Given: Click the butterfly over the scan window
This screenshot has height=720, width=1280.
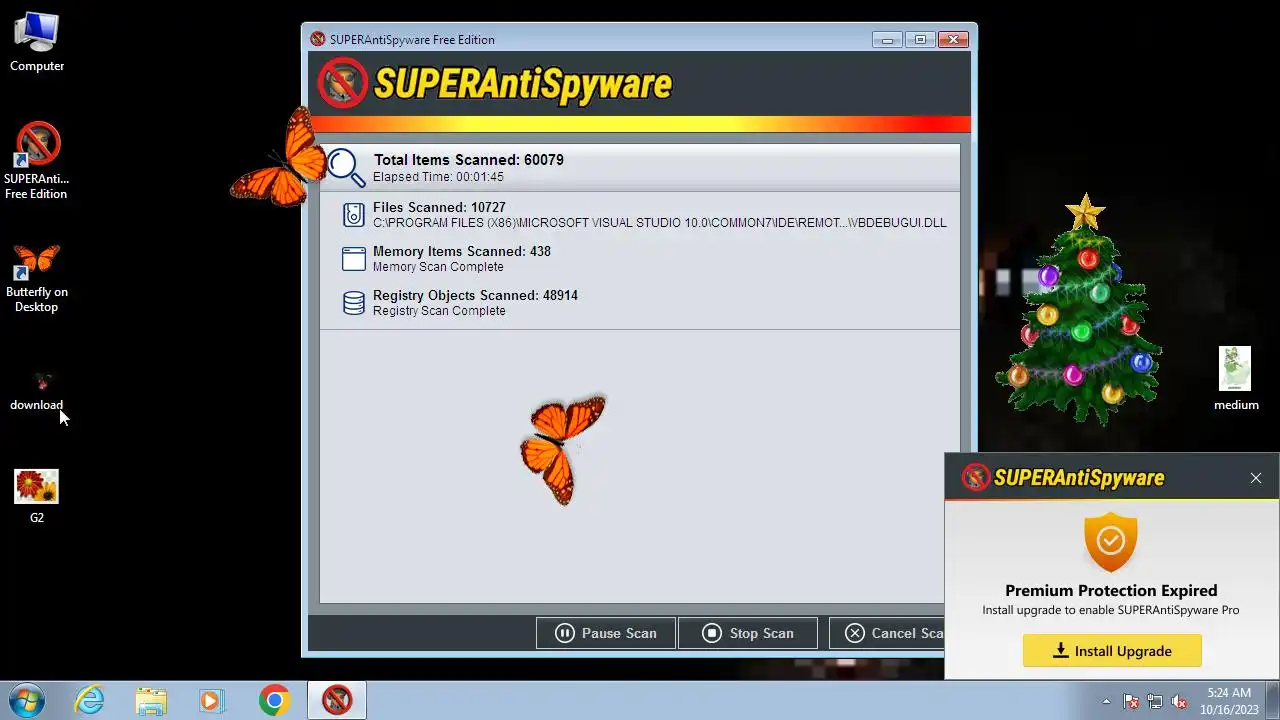Looking at the screenshot, I should [563, 448].
